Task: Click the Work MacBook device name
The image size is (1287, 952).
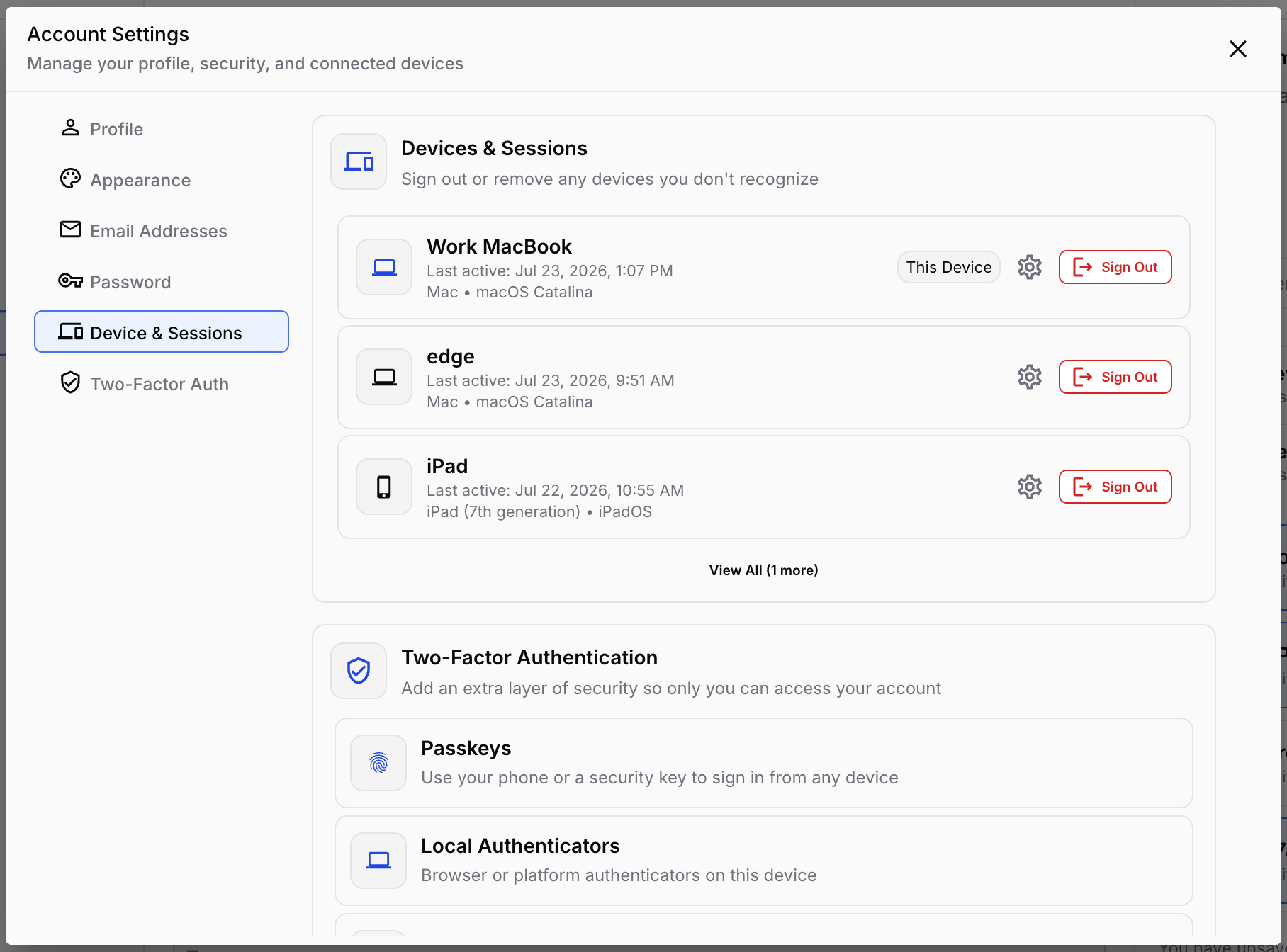Action: pos(499,246)
